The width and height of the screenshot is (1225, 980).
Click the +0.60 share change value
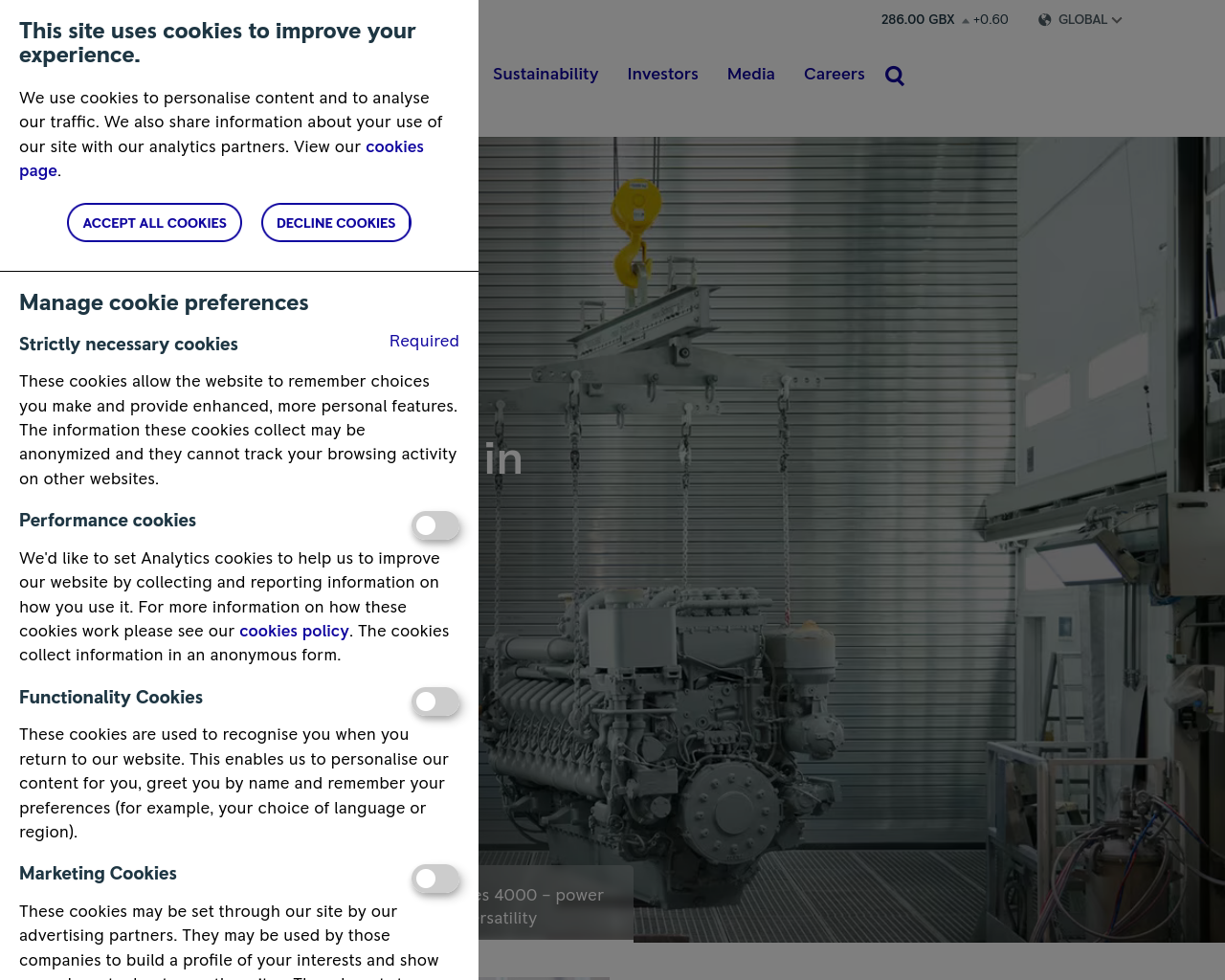pos(991,19)
